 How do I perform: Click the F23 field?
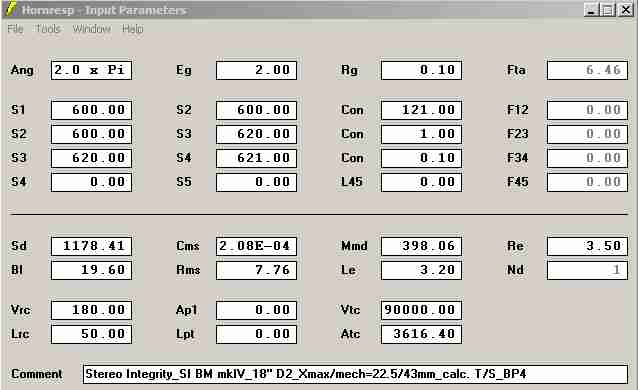click(587, 134)
